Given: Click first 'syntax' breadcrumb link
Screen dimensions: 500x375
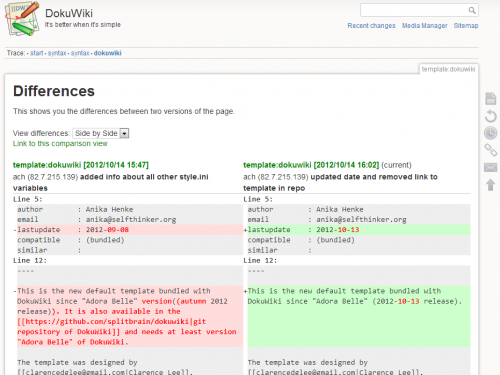Looking at the screenshot, I should click(57, 53).
